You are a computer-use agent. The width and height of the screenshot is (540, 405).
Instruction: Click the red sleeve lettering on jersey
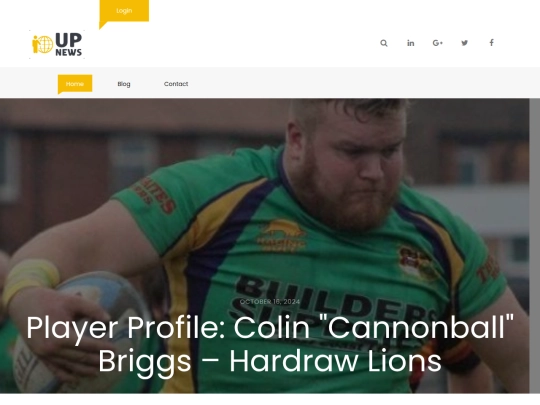[155, 196]
